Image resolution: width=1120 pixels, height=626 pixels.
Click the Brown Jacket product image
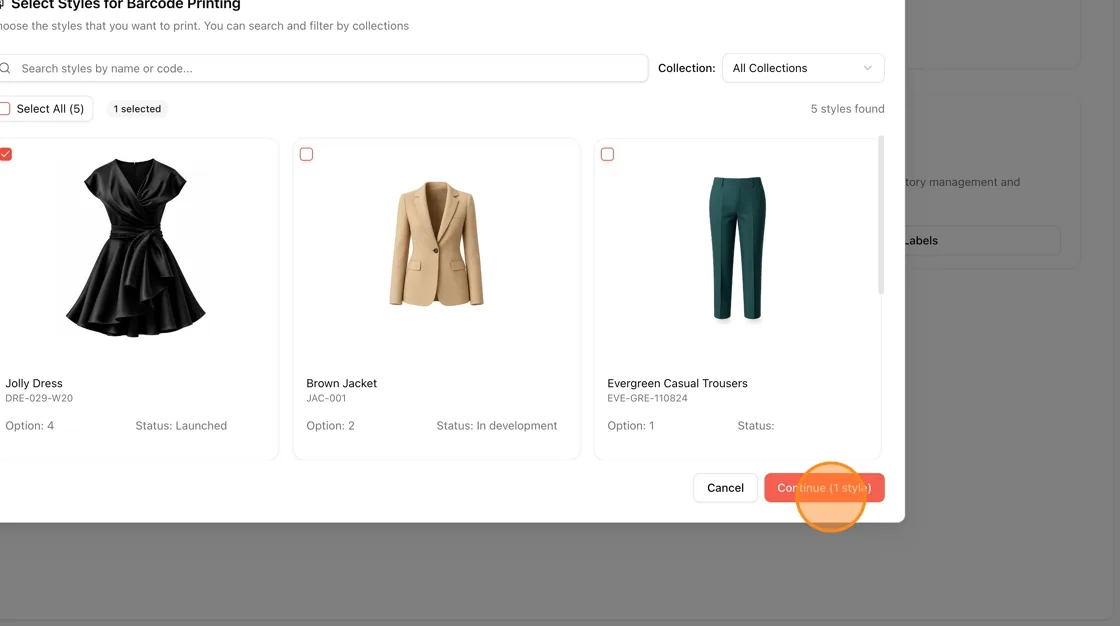pos(436,244)
